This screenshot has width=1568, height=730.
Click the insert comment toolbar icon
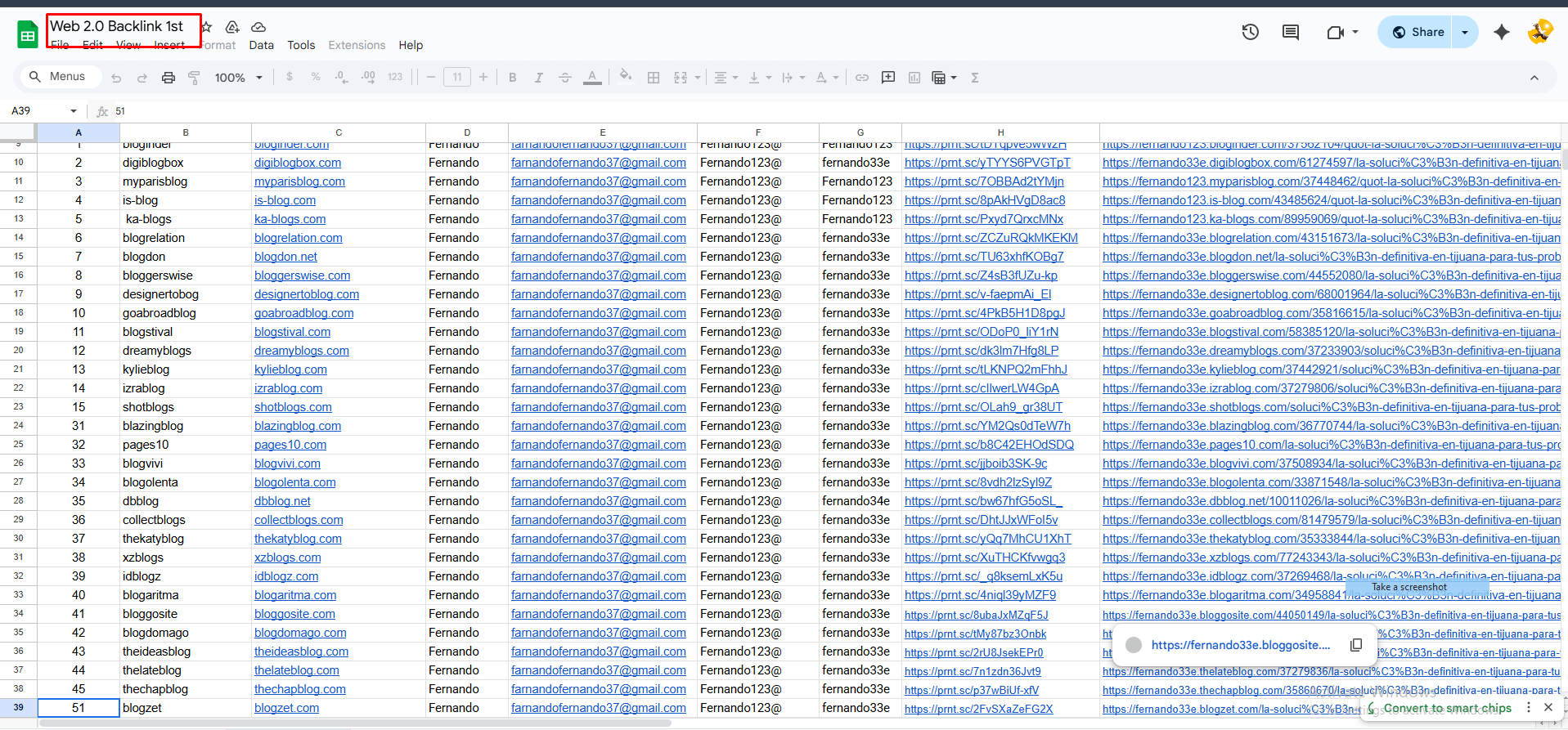(888, 78)
